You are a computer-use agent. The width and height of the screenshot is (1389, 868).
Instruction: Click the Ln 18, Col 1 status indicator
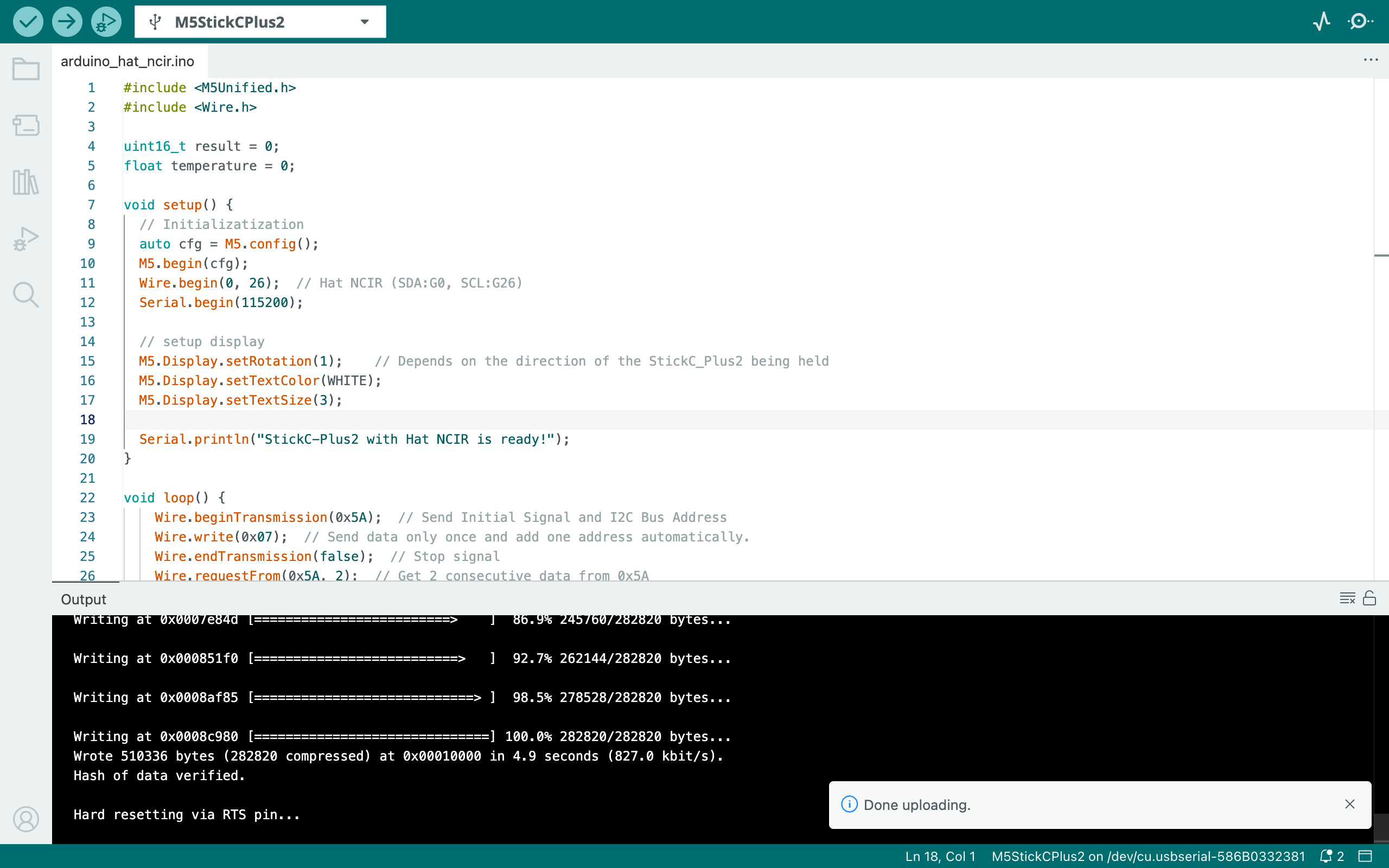940,856
